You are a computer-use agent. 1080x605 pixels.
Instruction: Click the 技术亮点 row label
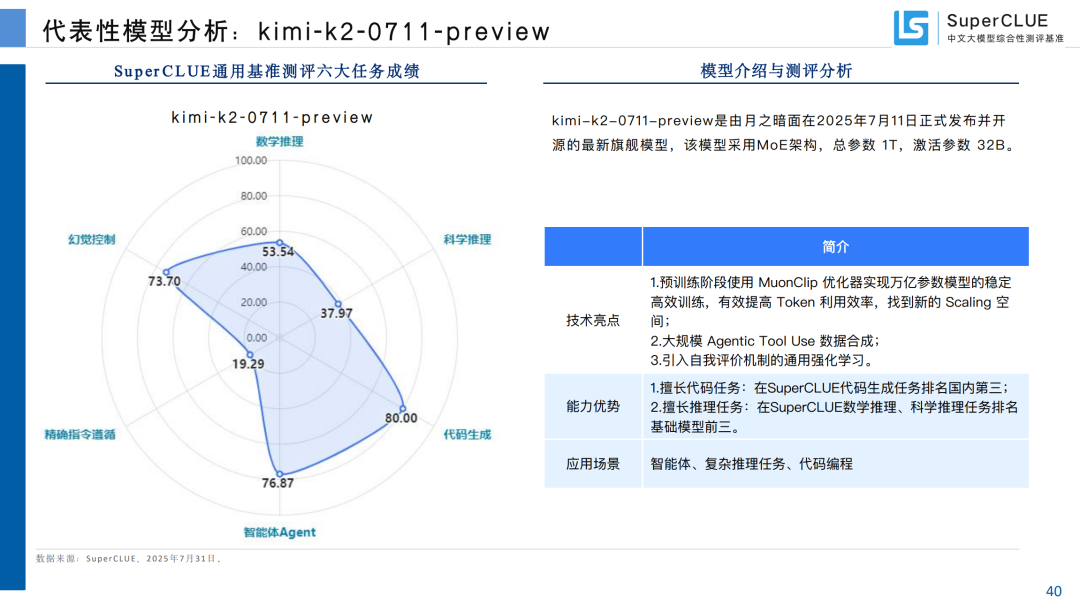pyautogui.click(x=593, y=320)
